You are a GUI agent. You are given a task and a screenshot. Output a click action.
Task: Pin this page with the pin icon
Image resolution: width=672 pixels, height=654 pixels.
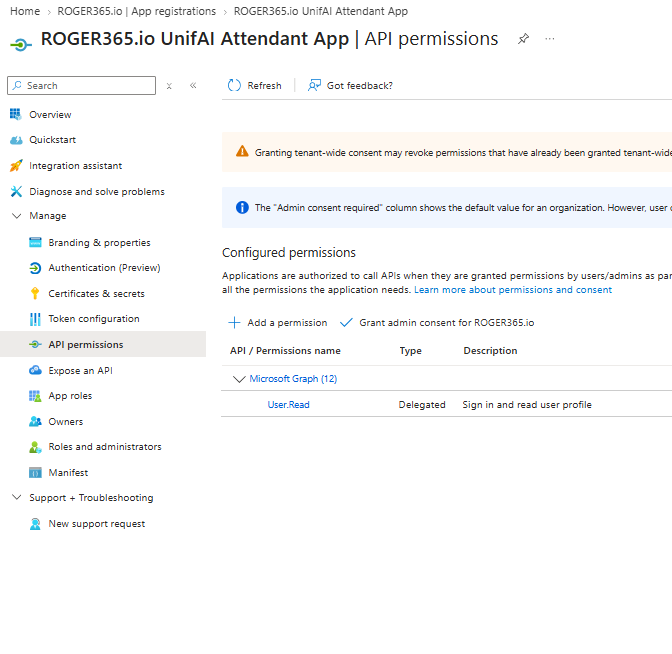point(523,39)
